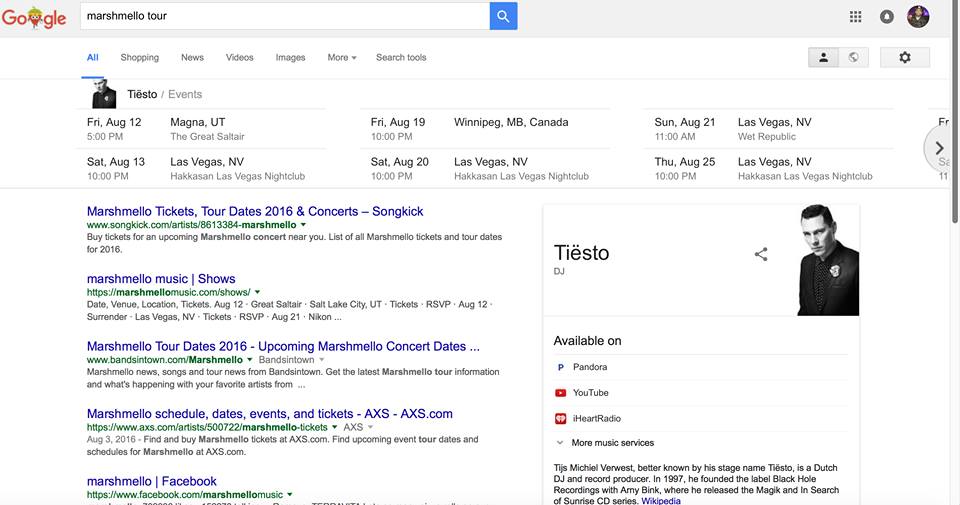
Task: Open Search tools options
Action: pyautogui.click(x=401, y=58)
